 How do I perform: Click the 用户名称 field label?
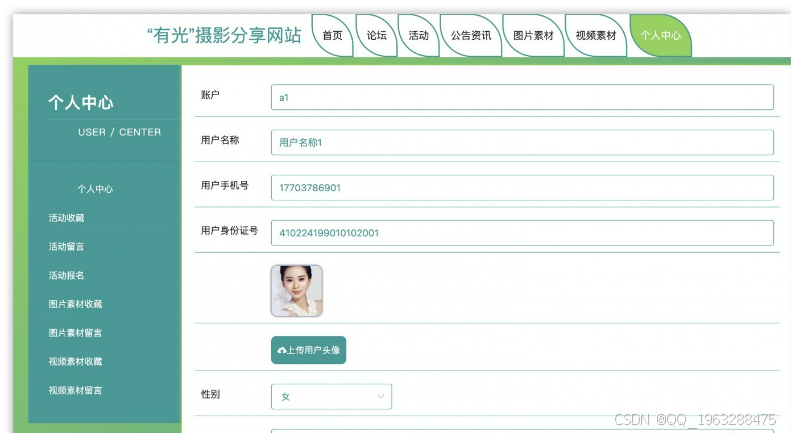pyautogui.click(x=219, y=140)
